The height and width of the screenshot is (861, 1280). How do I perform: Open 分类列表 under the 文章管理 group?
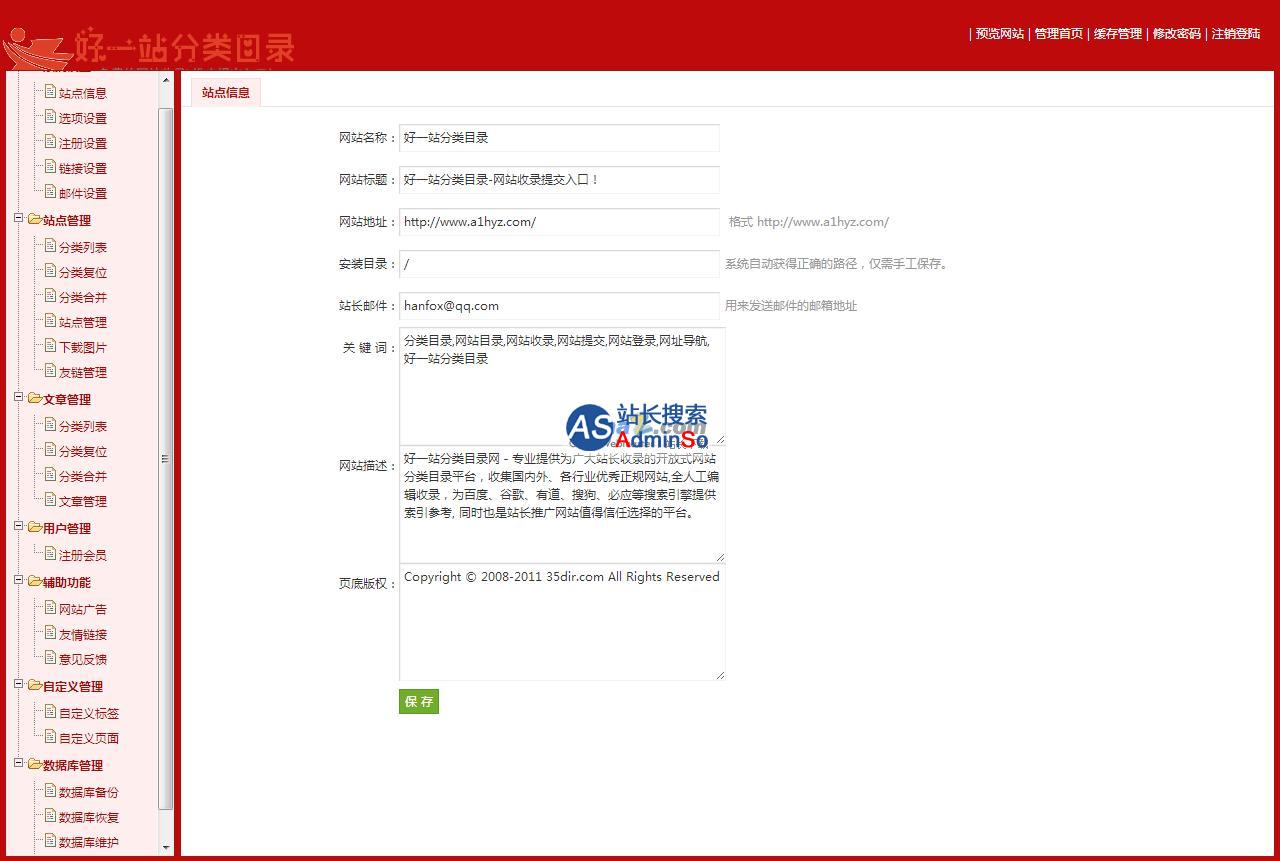(83, 426)
